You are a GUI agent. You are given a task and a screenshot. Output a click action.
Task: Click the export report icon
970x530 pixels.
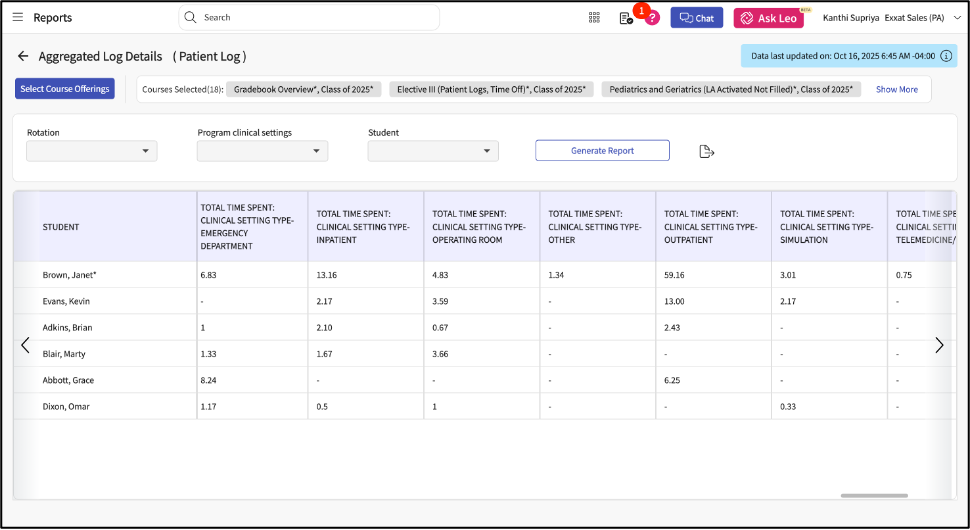[707, 151]
